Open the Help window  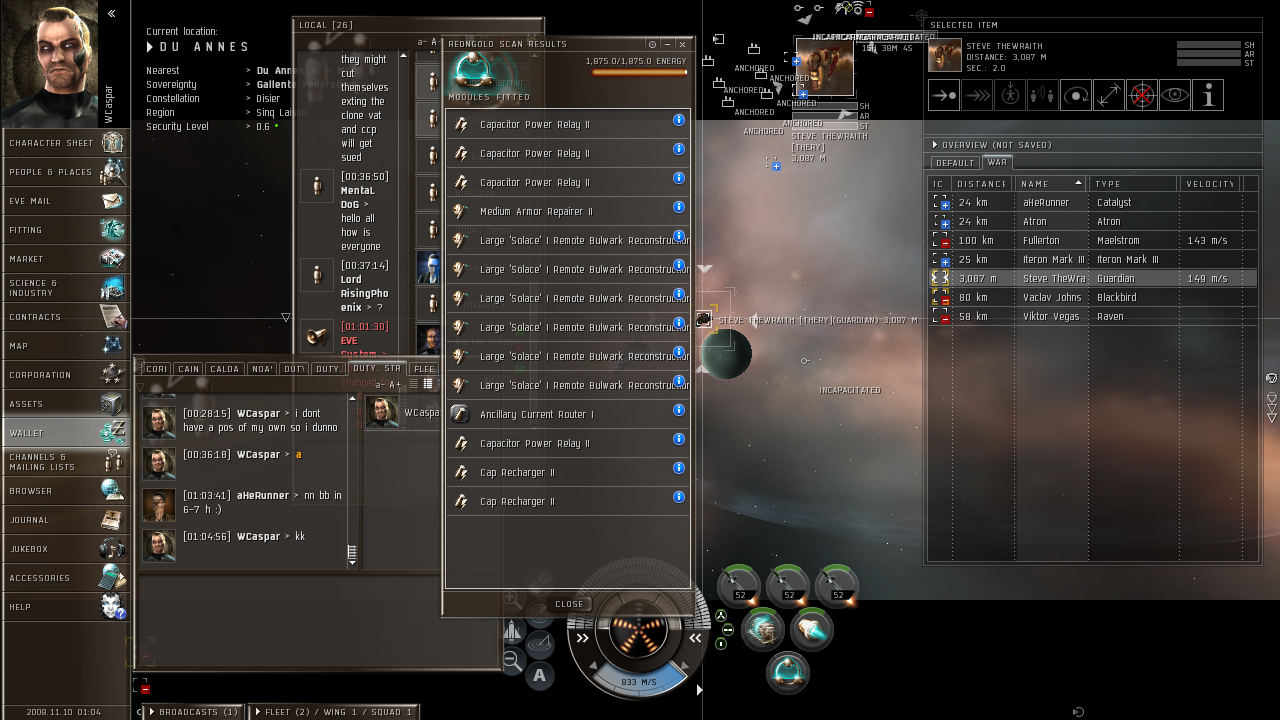pyautogui.click(x=66, y=607)
